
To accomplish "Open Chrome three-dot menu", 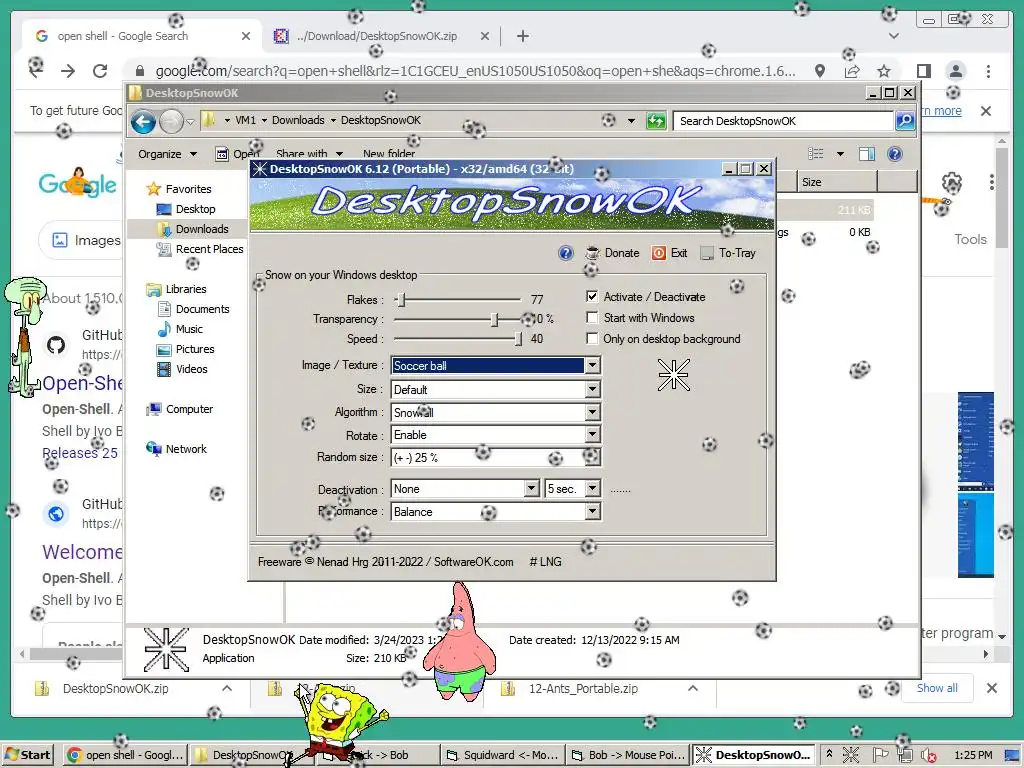I will tap(988, 71).
